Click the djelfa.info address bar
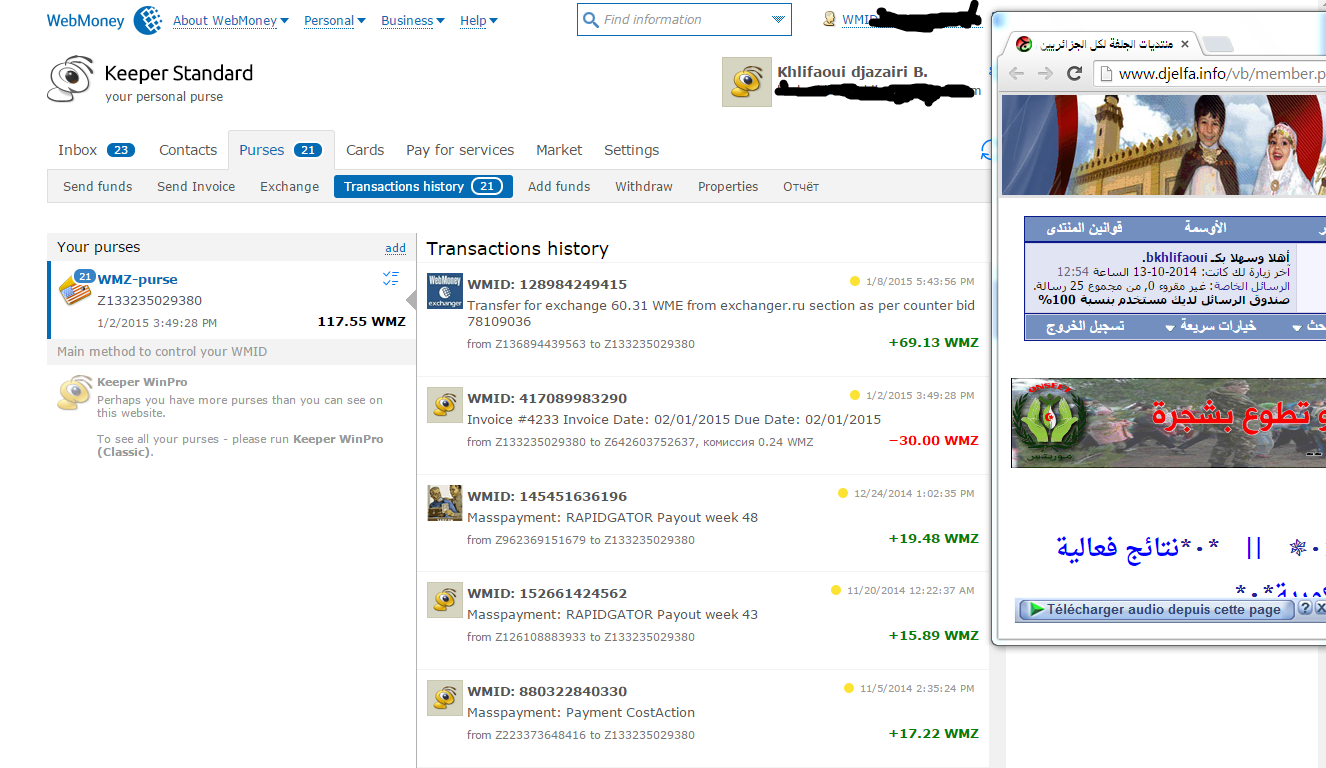This screenshot has height=768, width=1326. point(1210,73)
